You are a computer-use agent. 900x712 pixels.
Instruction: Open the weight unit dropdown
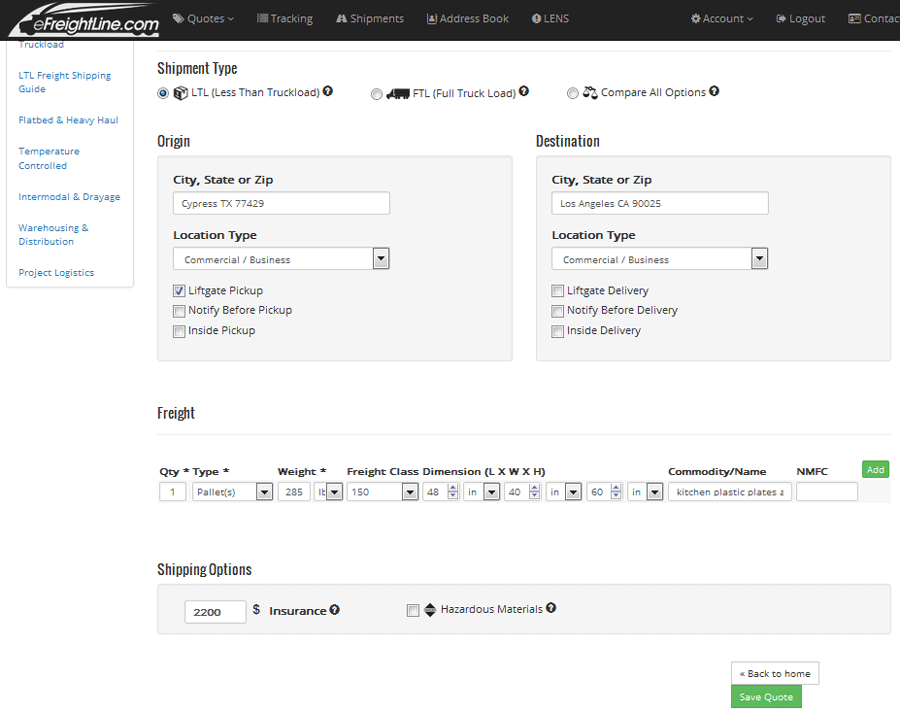tap(328, 492)
